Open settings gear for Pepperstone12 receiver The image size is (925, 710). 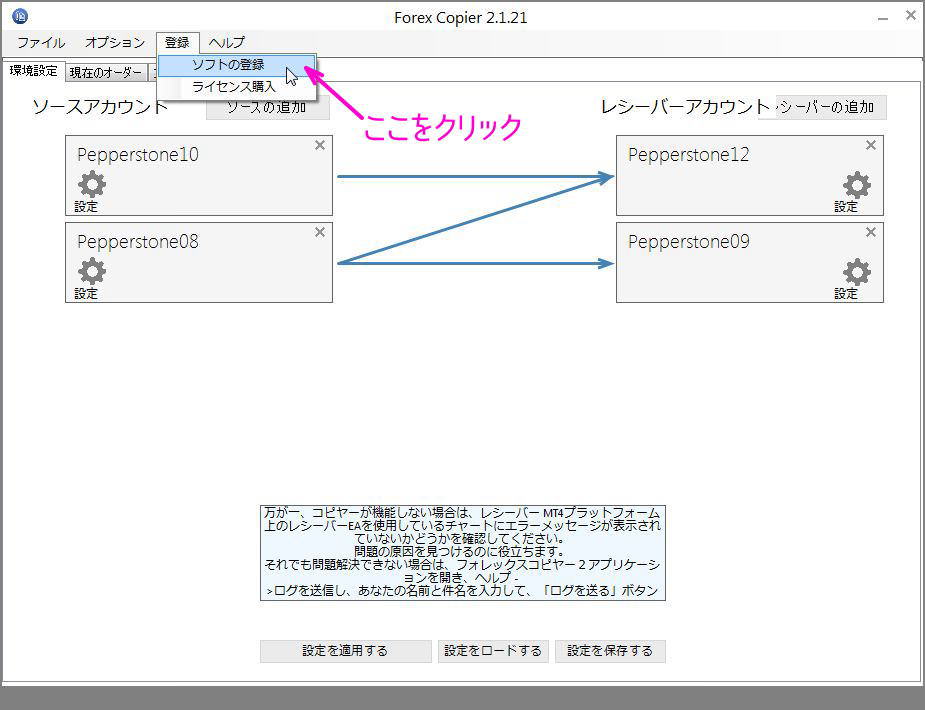(858, 185)
